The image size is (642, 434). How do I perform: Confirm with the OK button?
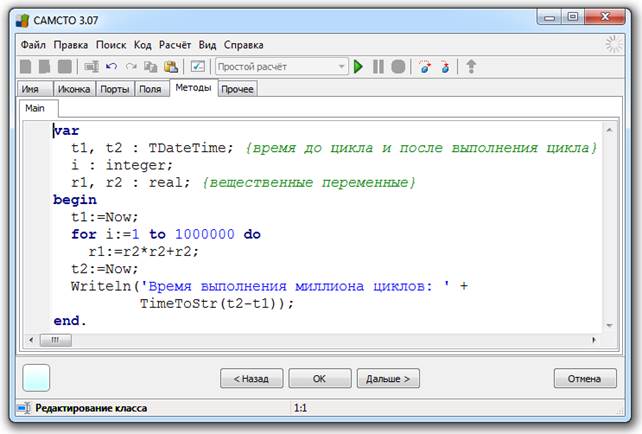320,378
